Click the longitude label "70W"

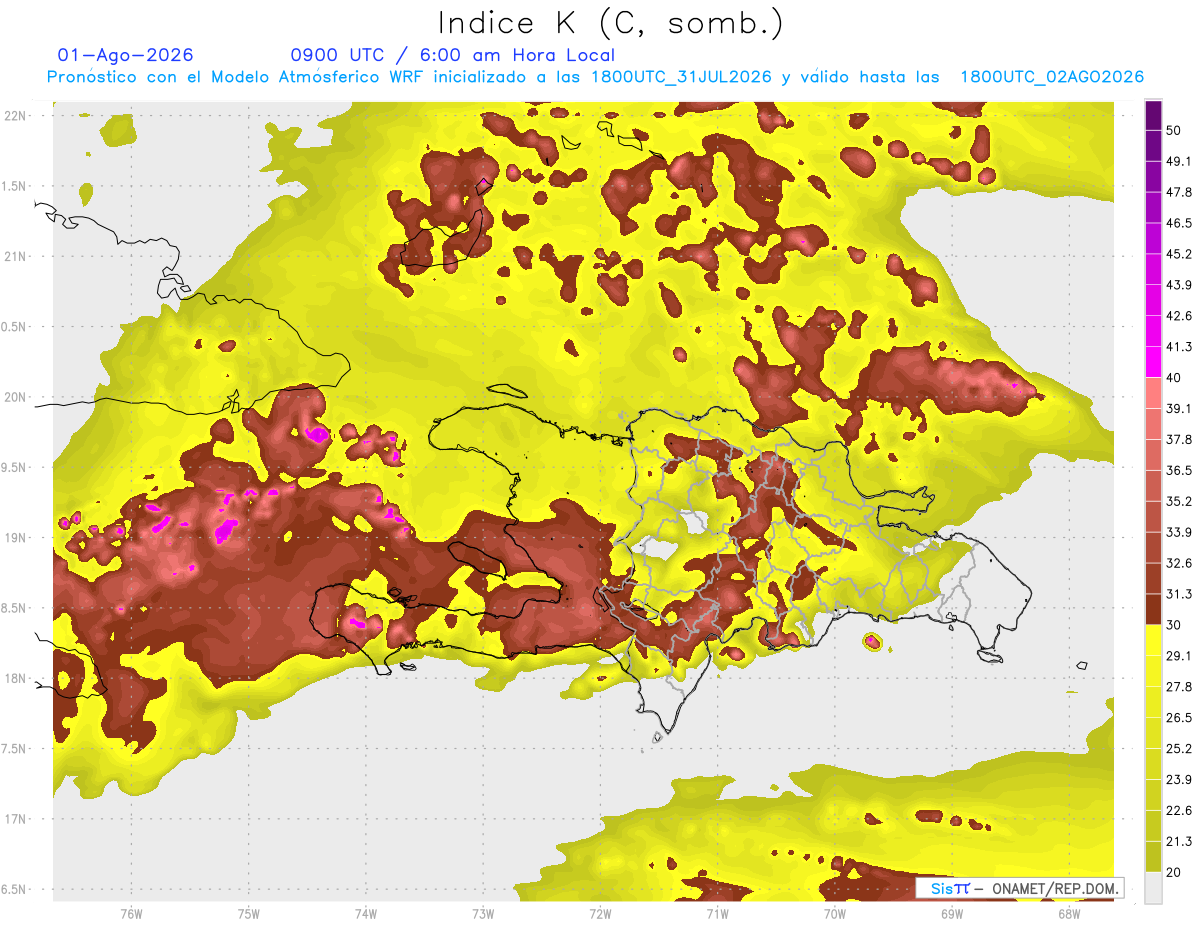835,914
